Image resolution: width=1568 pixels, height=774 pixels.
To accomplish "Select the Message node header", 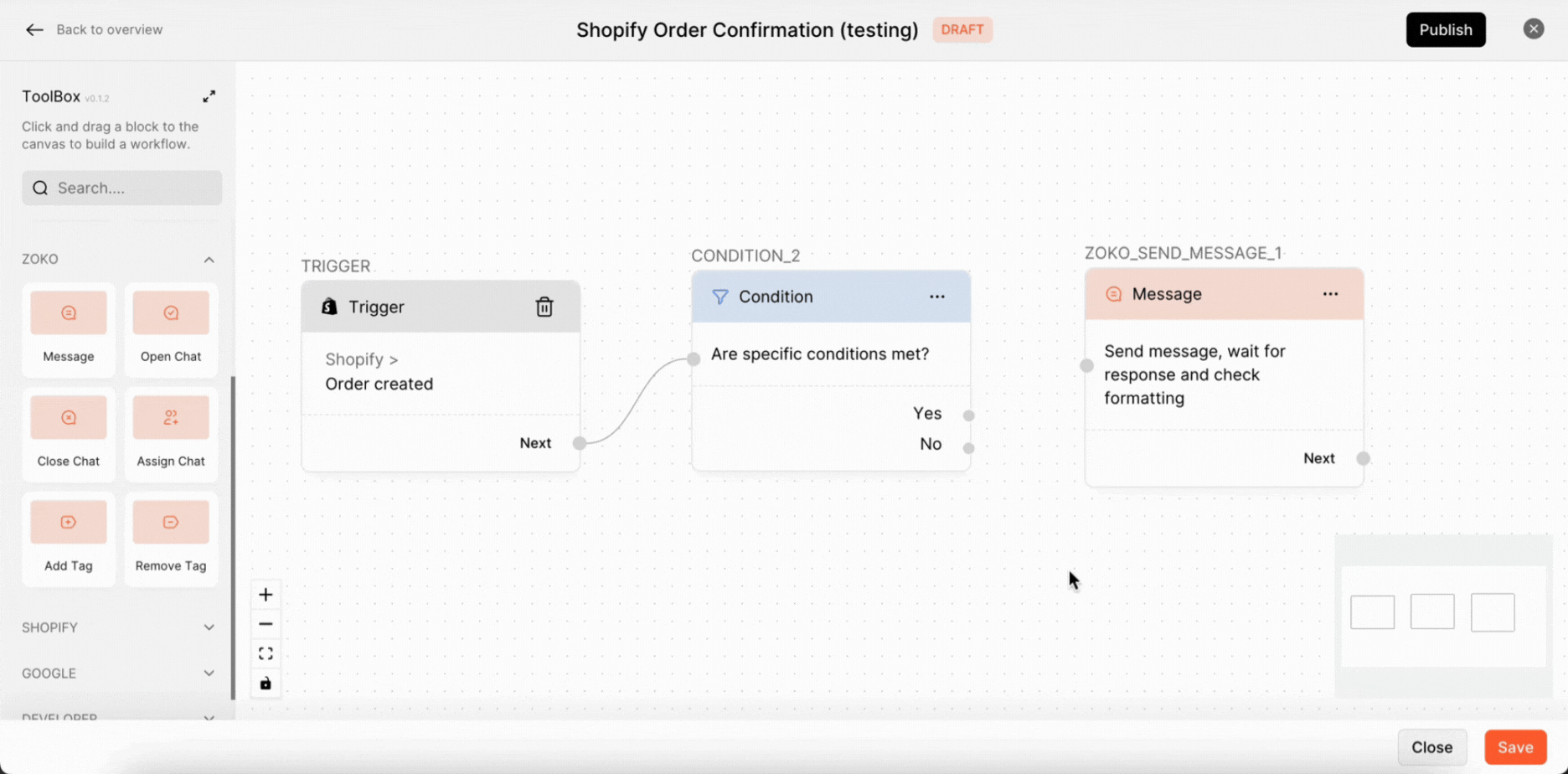I will point(1224,294).
